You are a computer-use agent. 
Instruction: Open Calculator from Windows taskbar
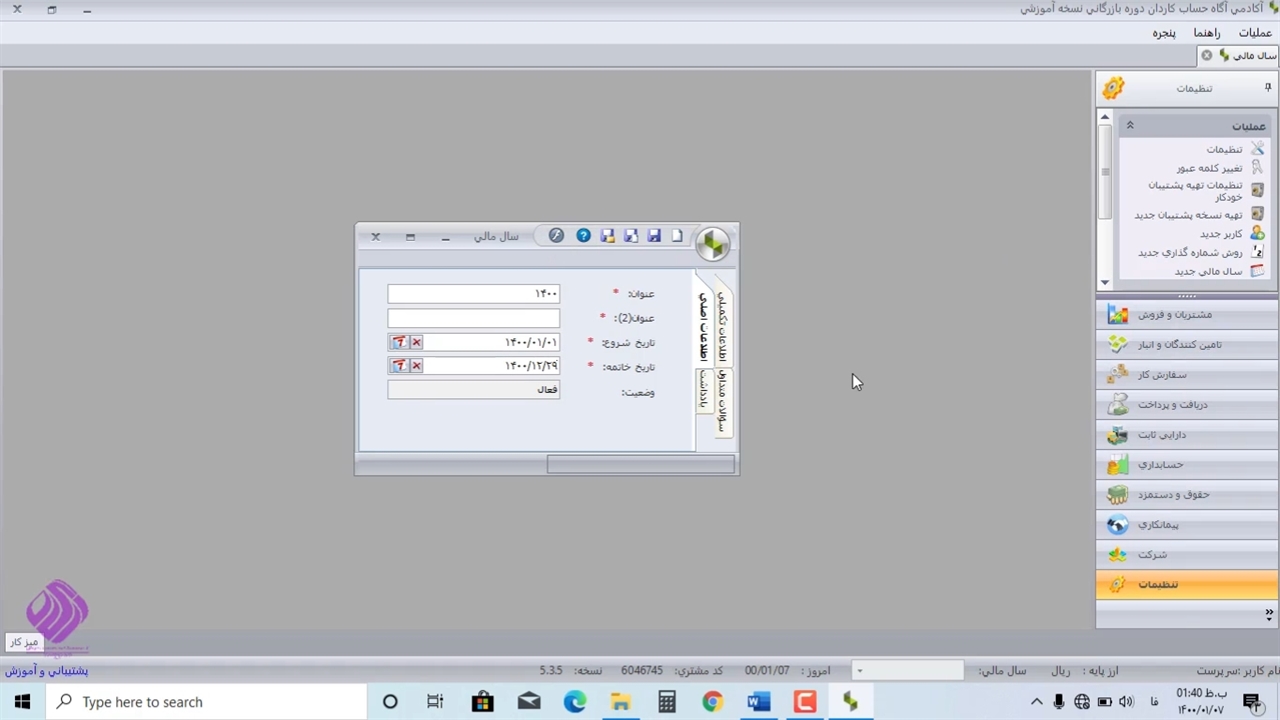667,702
